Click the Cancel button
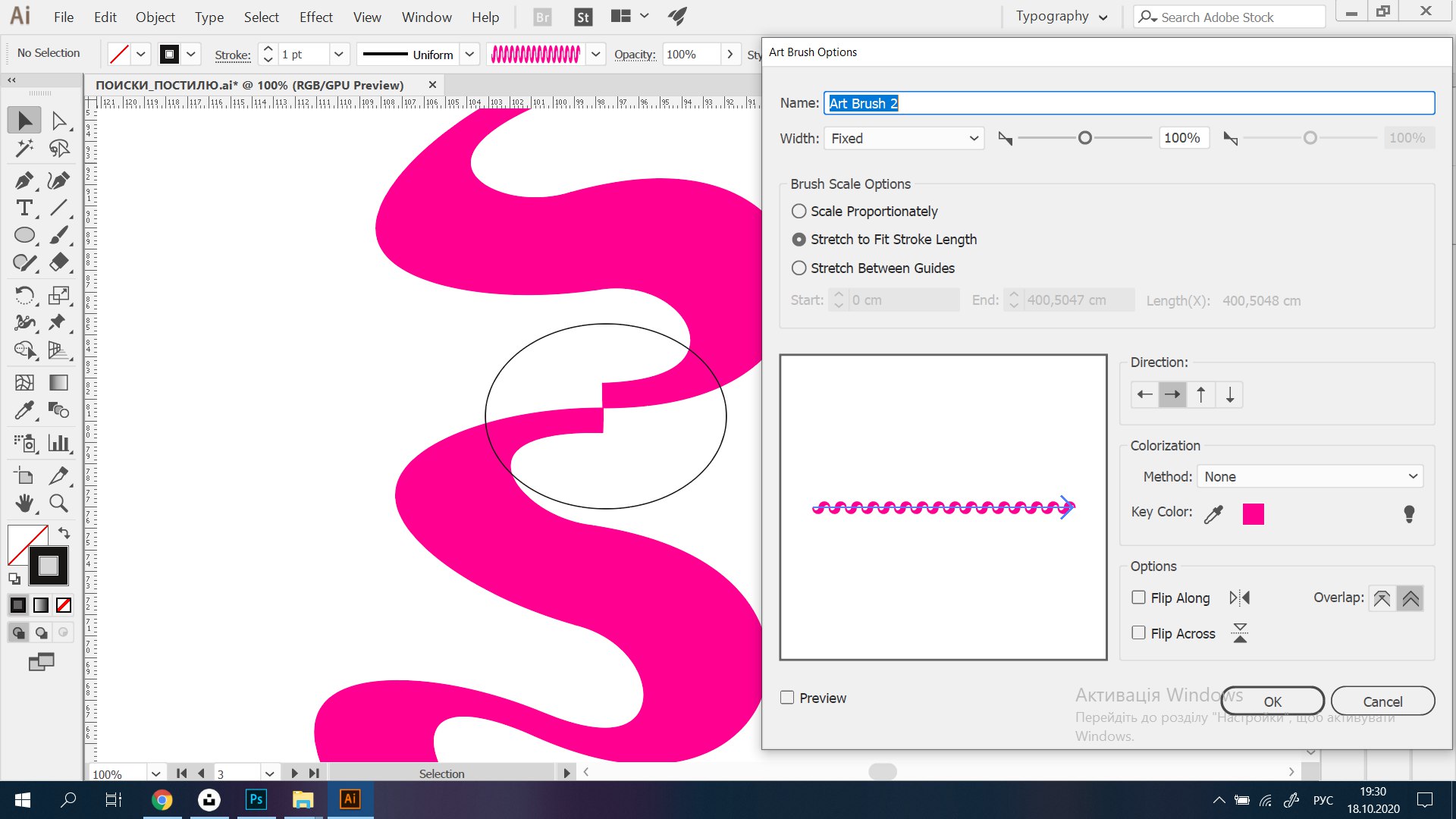The width and height of the screenshot is (1456, 819). coord(1382,701)
